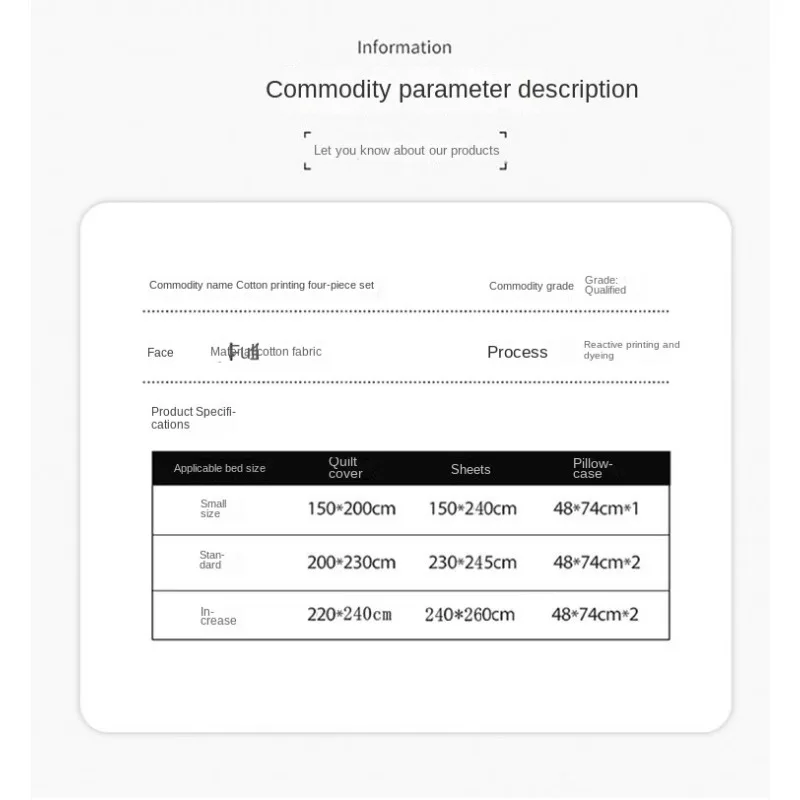
Task: Click the "Information" title text
Action: click(x=404, y=47)
